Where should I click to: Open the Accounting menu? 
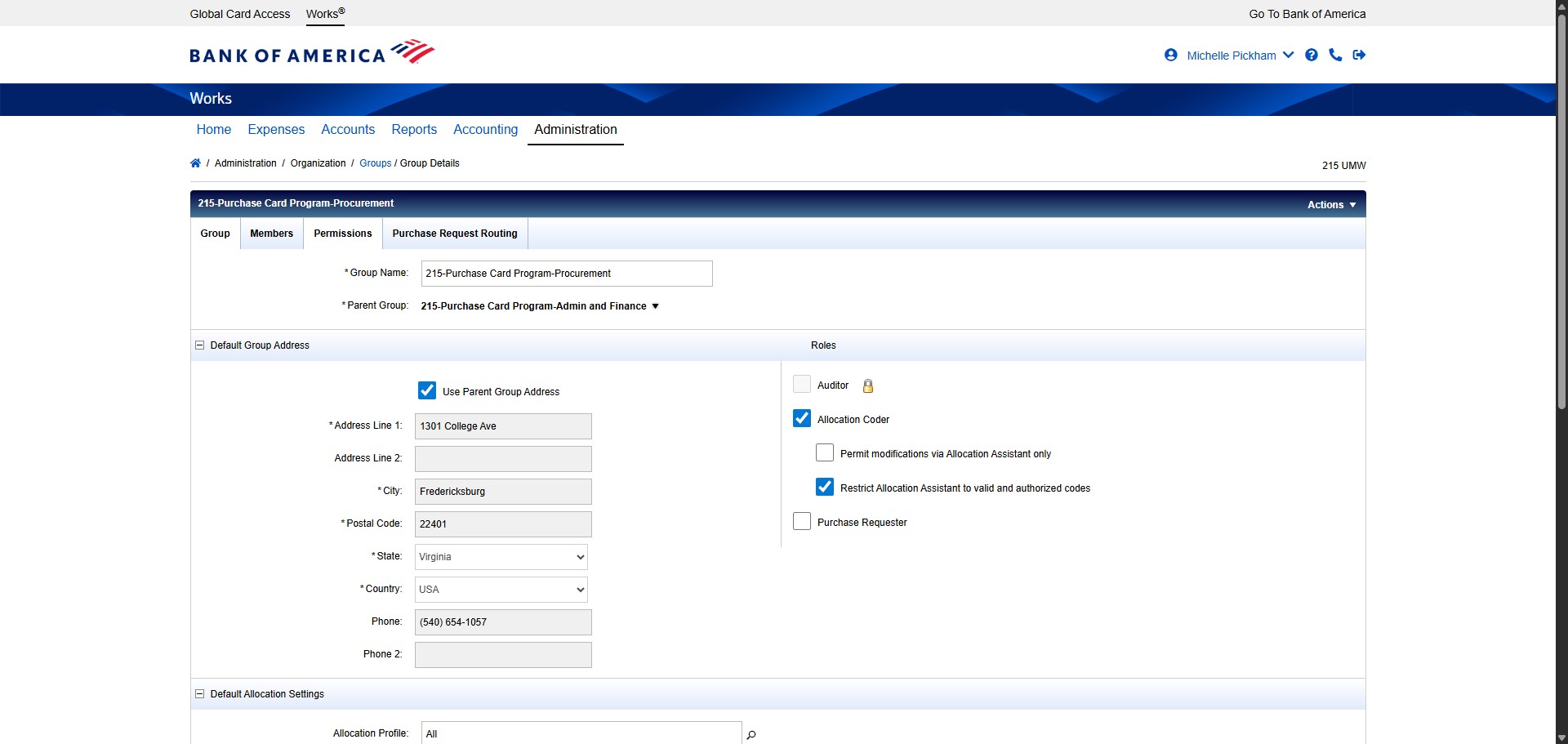coord(485,129)
